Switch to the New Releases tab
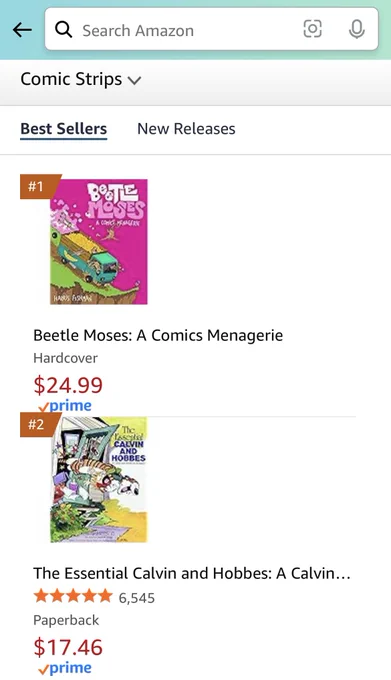This screenshot has height=680, width=391. click(x=186, y=129)
